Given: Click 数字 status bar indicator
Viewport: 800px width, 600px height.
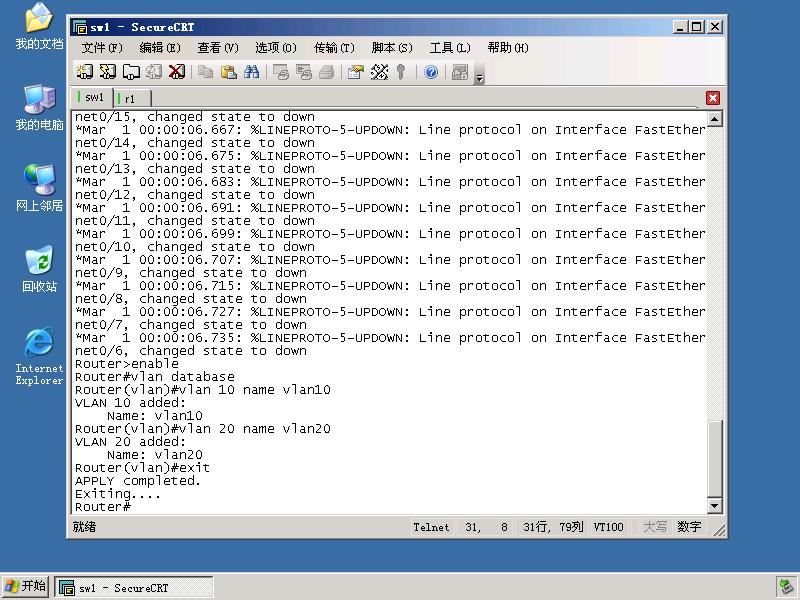Looking at the screenshot, I should click(689, 527).
